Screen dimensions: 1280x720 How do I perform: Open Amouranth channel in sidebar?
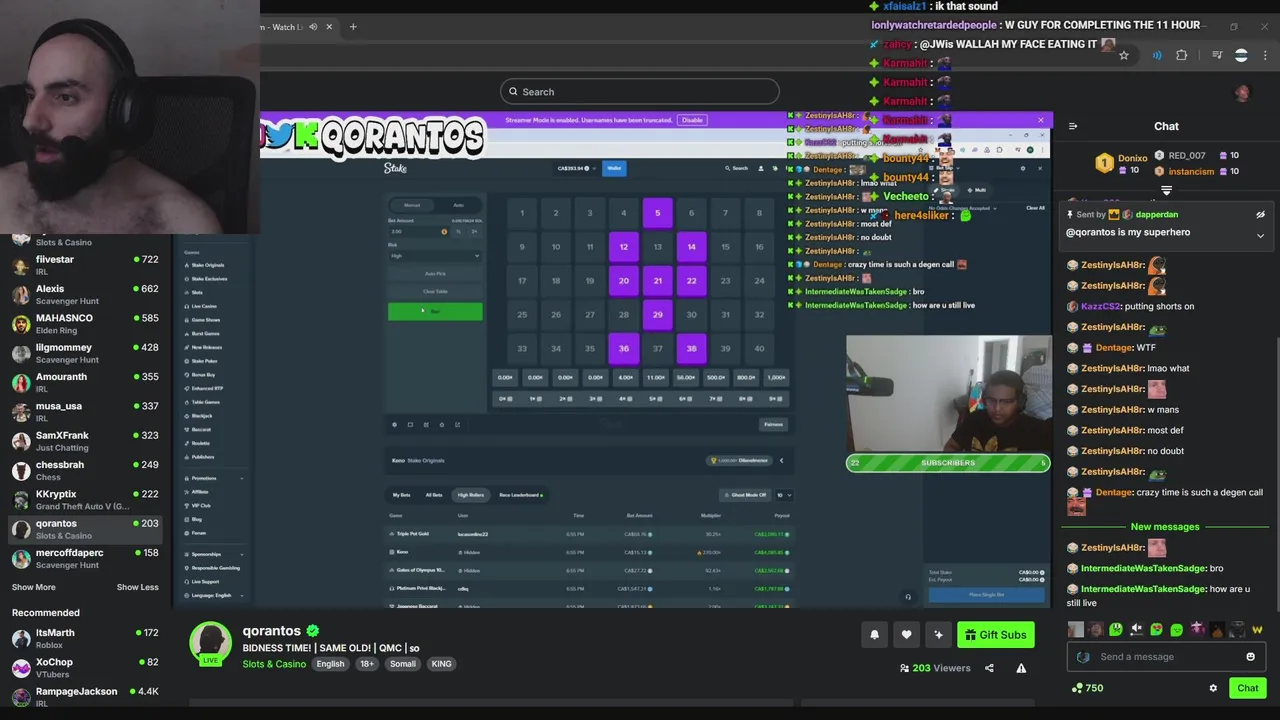point(87,382)
